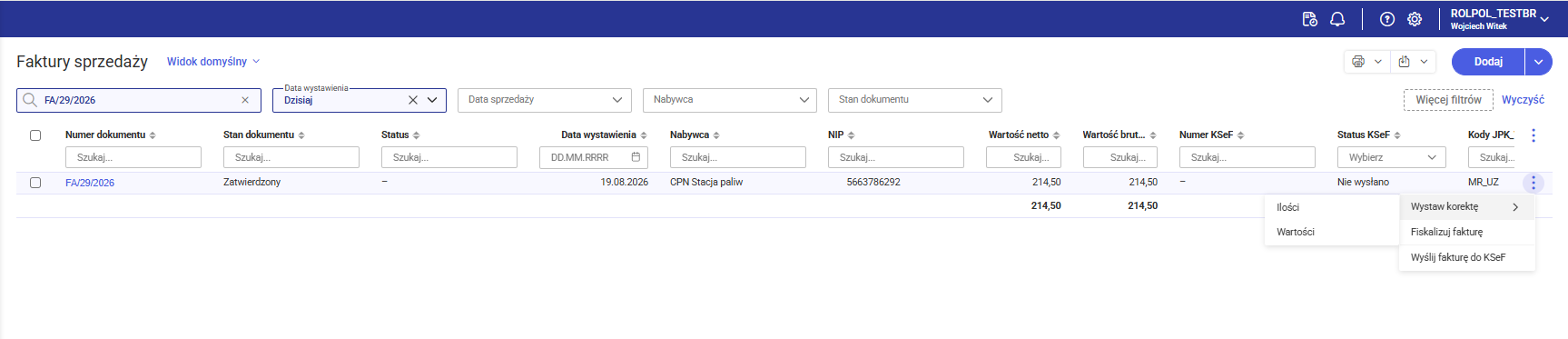Screen dimensions: 1568x339
Task: Open the document history icon in top bar
Action: tap(1309, 19)
